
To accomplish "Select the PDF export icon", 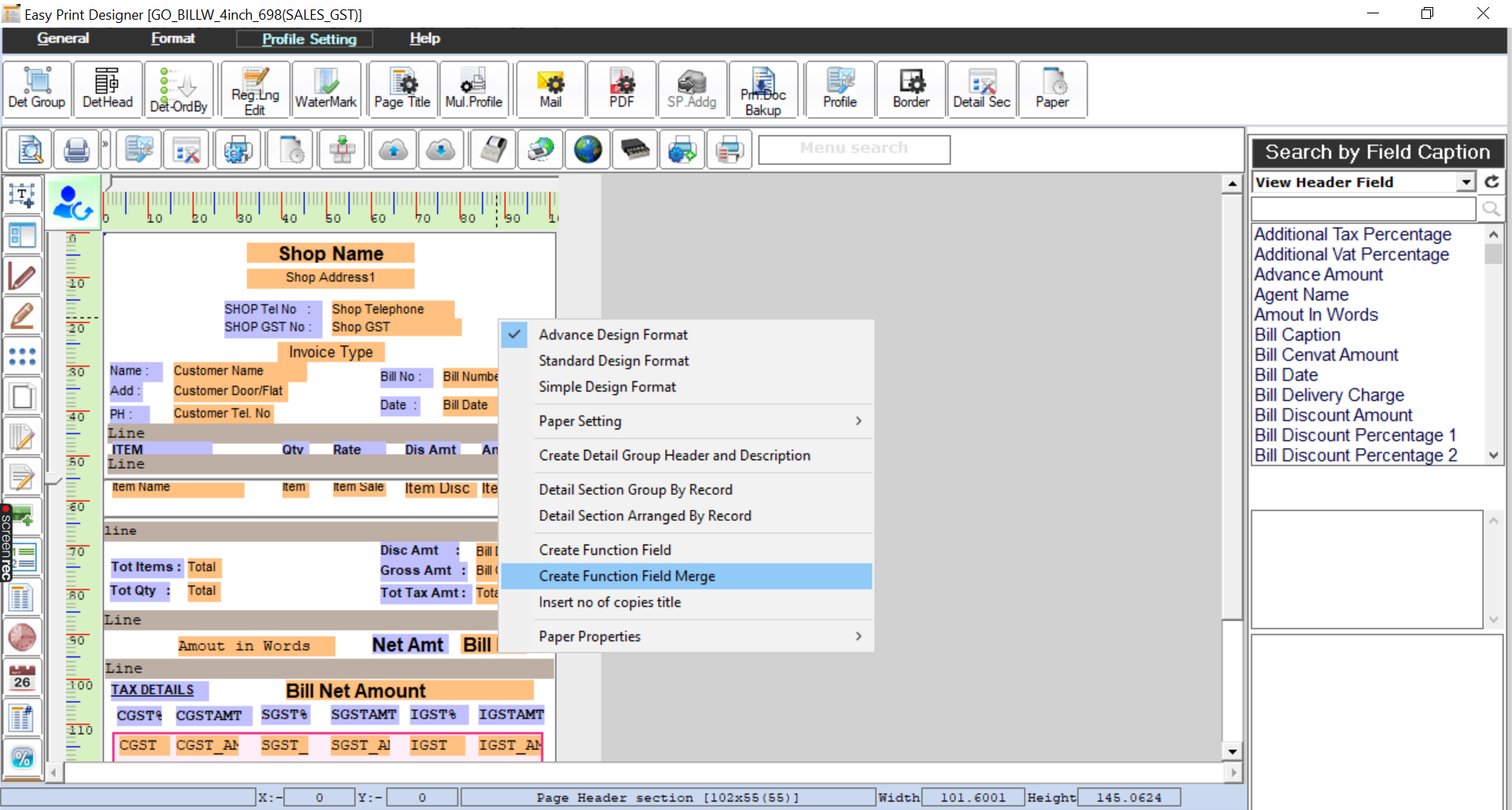I will (621, 88).
